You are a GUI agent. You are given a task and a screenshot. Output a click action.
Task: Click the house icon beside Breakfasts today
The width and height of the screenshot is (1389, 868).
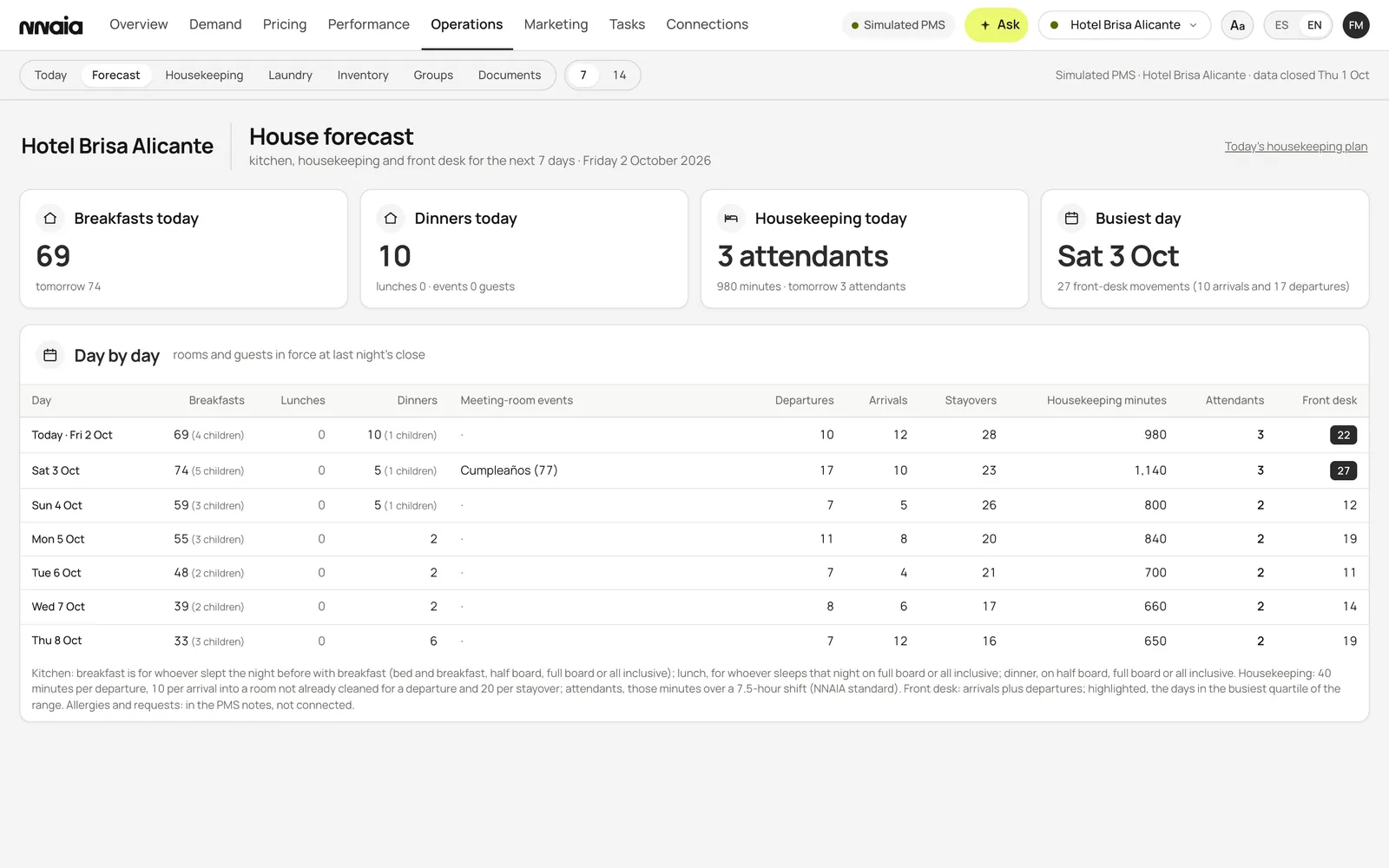pyautogui.click(x=50, y=219)
